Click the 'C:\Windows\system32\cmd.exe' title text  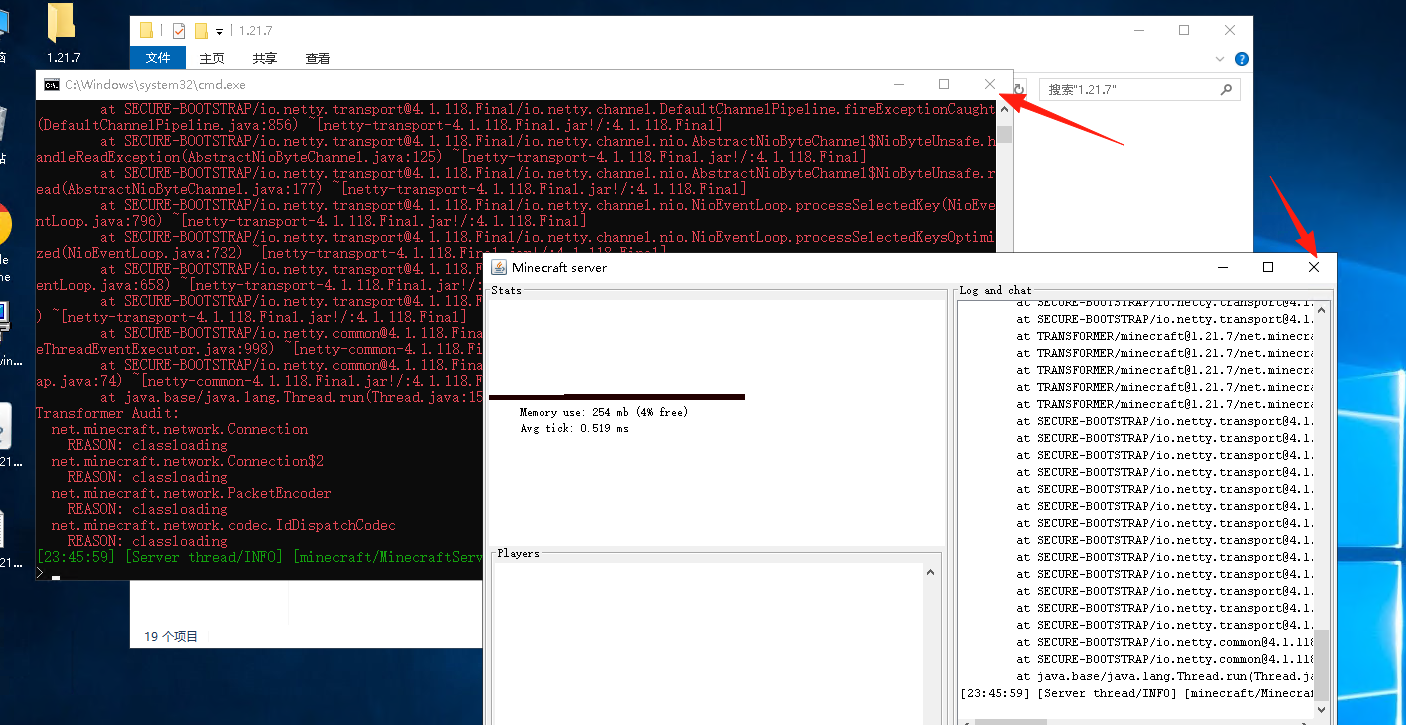(155, 85)
